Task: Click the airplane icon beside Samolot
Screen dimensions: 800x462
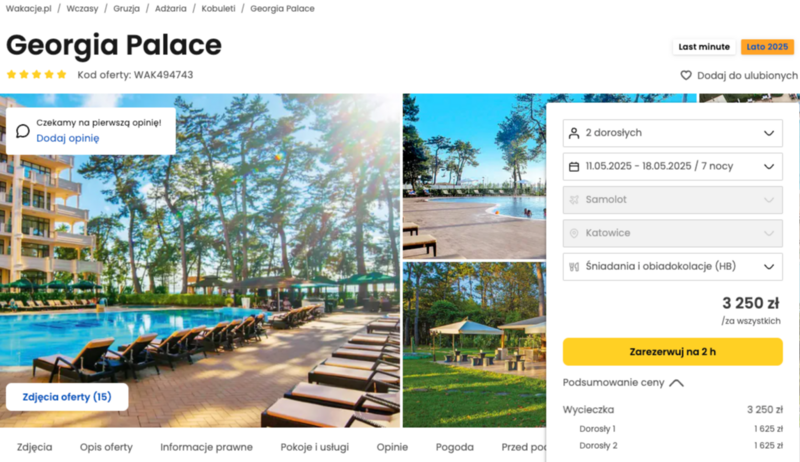Action: click(574, 200)
